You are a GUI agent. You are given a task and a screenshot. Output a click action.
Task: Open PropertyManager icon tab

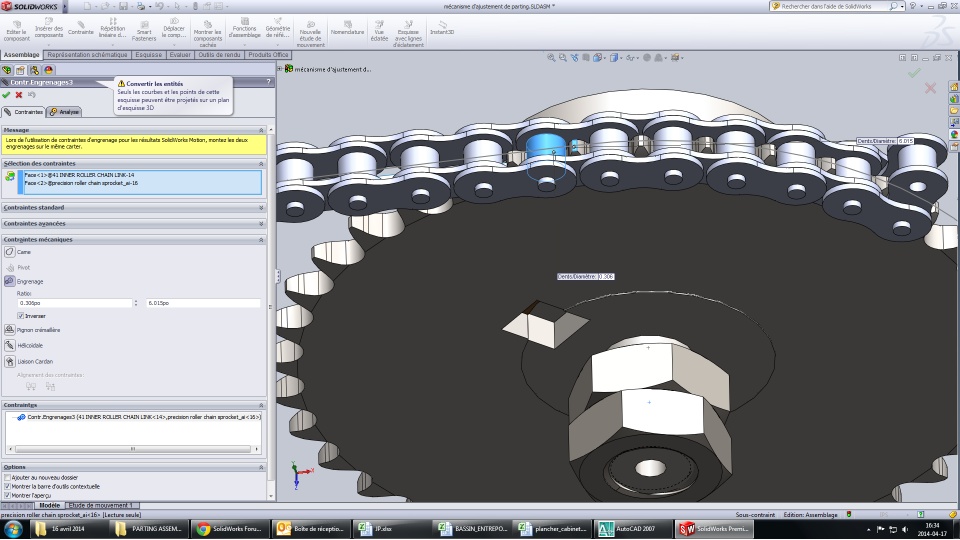(x=20, y=70)
